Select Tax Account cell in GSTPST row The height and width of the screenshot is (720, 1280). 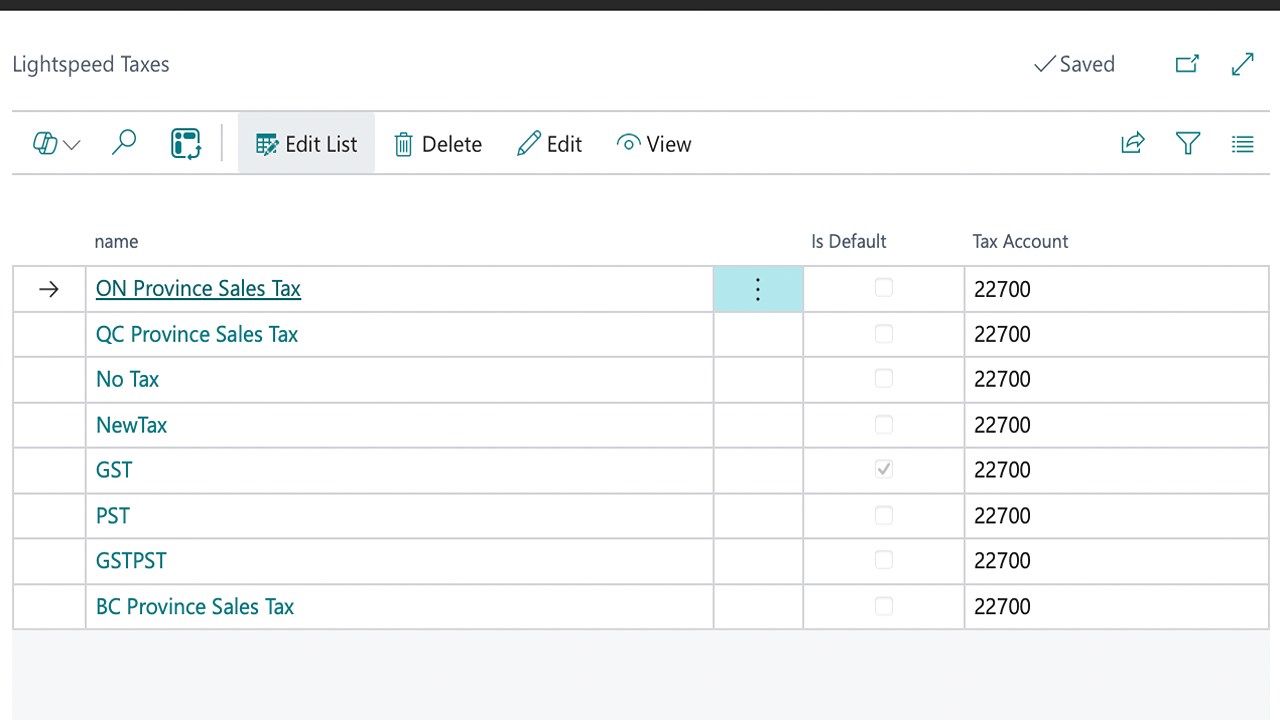(x=1116, y=561)
